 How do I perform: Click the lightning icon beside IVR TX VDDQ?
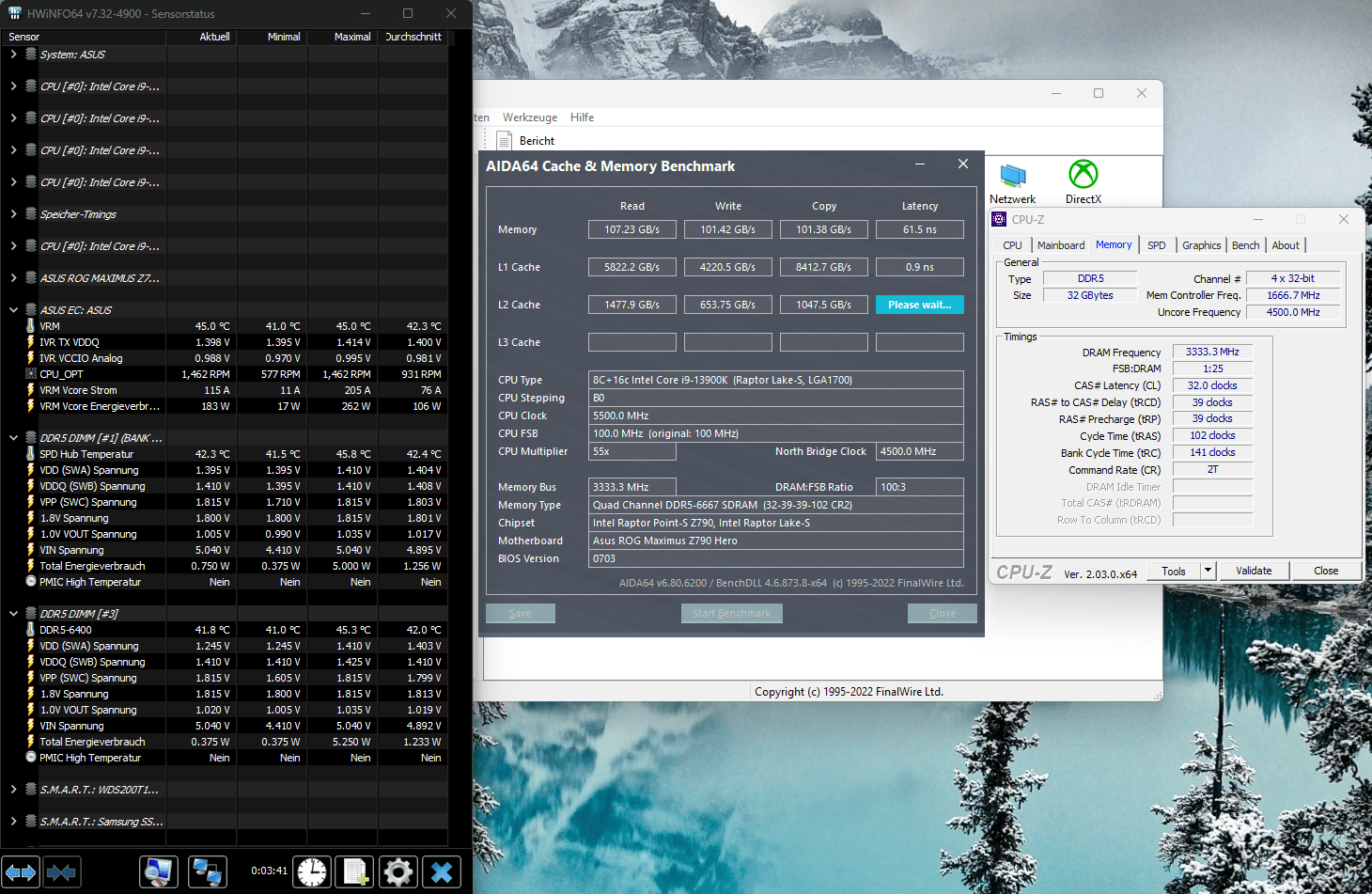click(x=31, y=342)
